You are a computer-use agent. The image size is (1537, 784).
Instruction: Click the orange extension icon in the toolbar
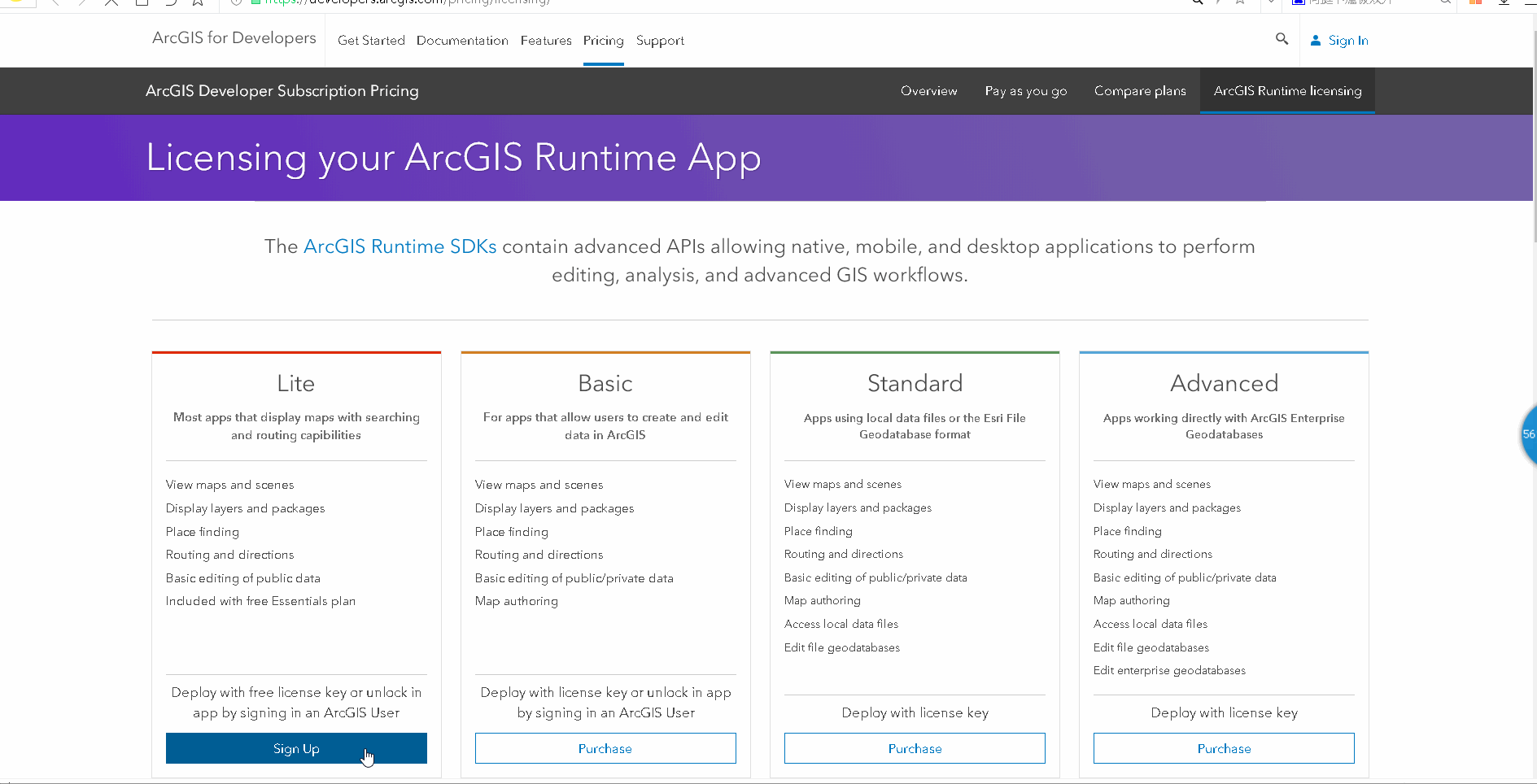coord(1474,3)
